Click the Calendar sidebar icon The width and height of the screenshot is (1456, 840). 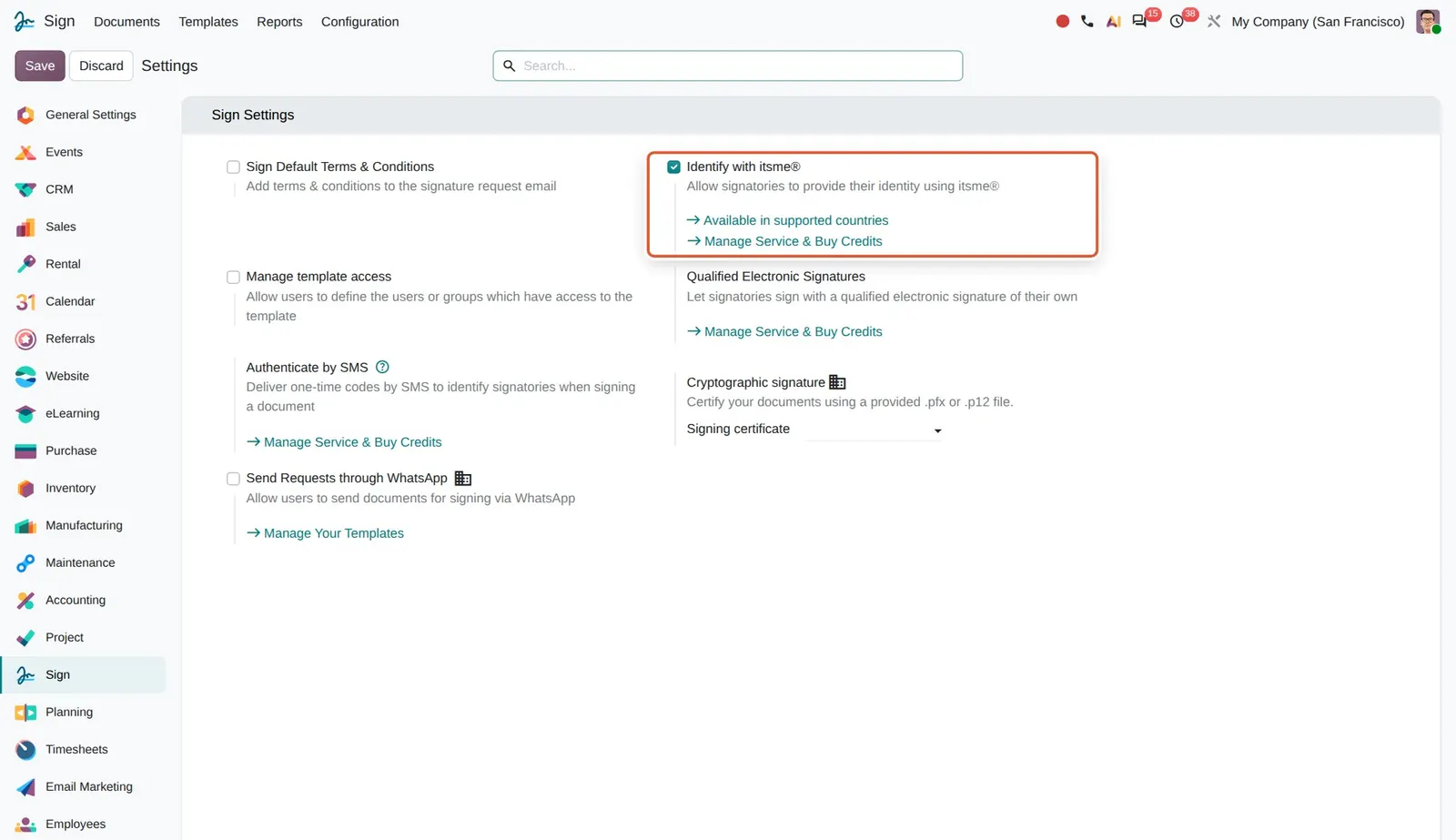[x=25, y=301]
